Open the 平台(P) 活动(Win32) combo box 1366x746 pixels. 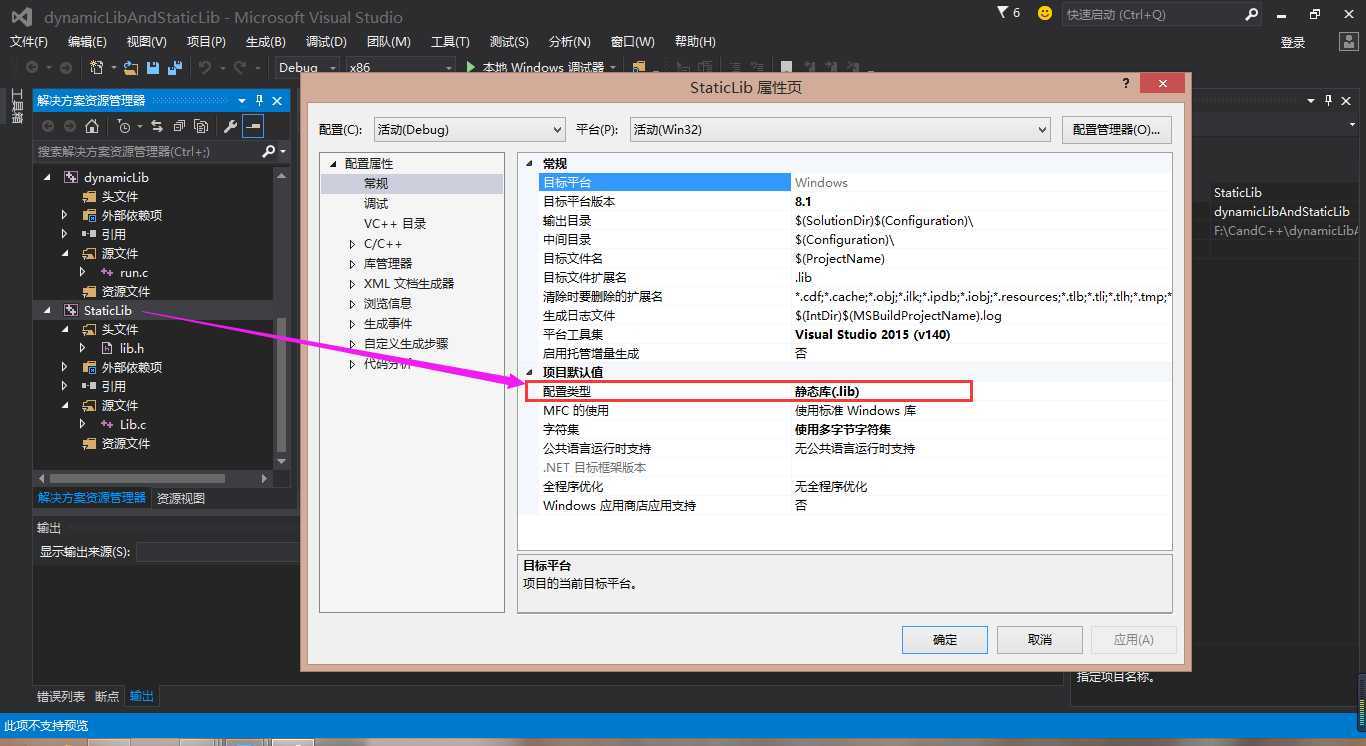(x=840, y=129)
